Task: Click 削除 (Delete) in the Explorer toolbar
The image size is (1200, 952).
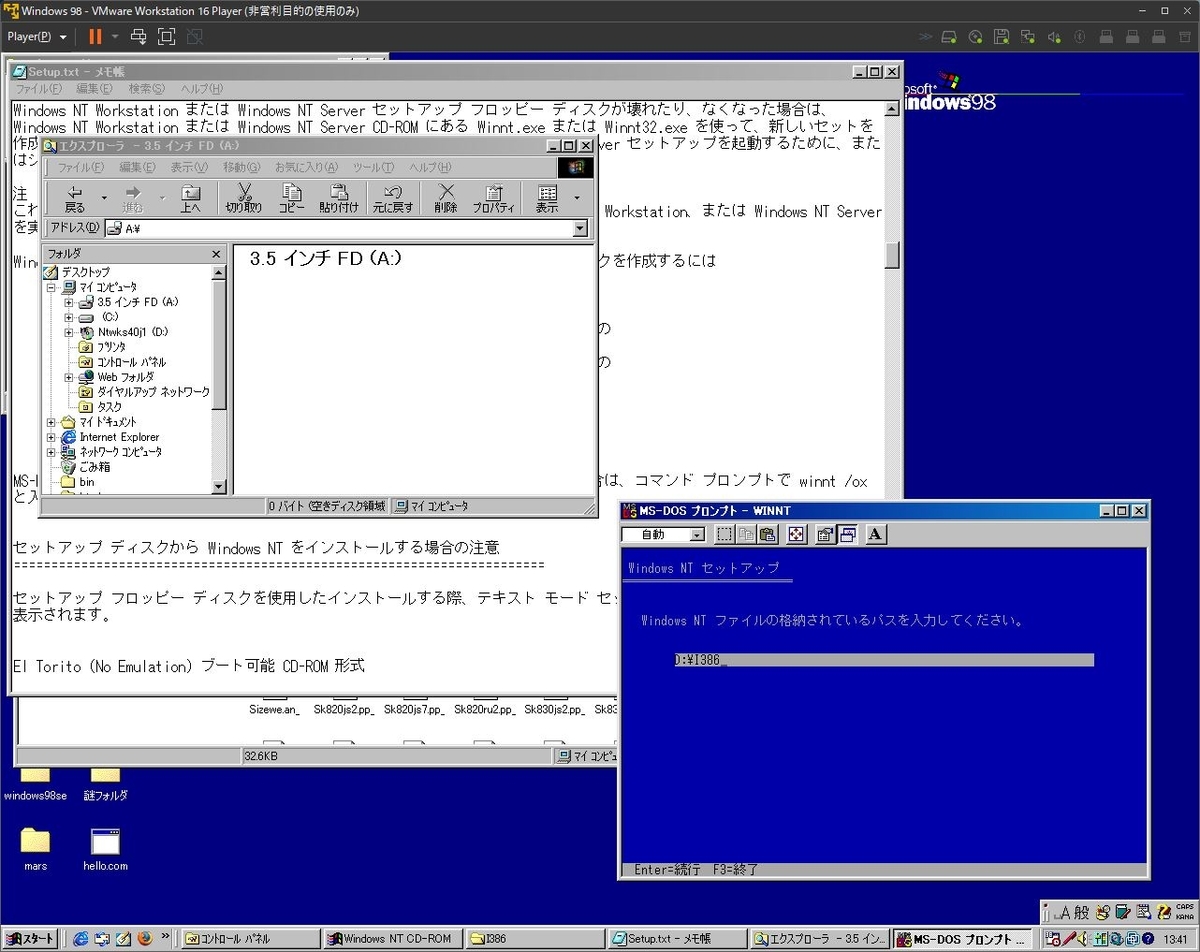Action: (x=446, y=197)
